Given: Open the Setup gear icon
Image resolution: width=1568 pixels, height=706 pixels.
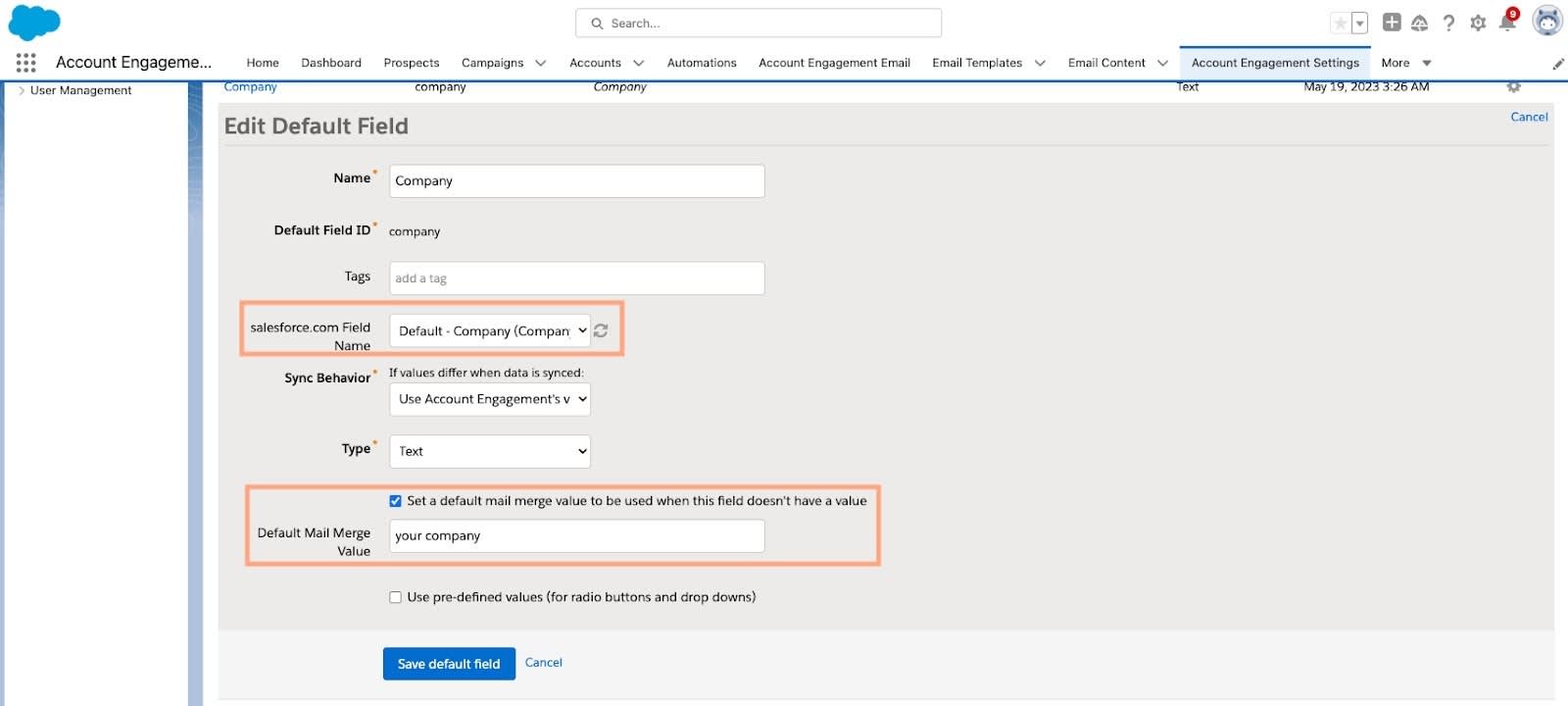Looking at the screenshot, I should 1478,23.
